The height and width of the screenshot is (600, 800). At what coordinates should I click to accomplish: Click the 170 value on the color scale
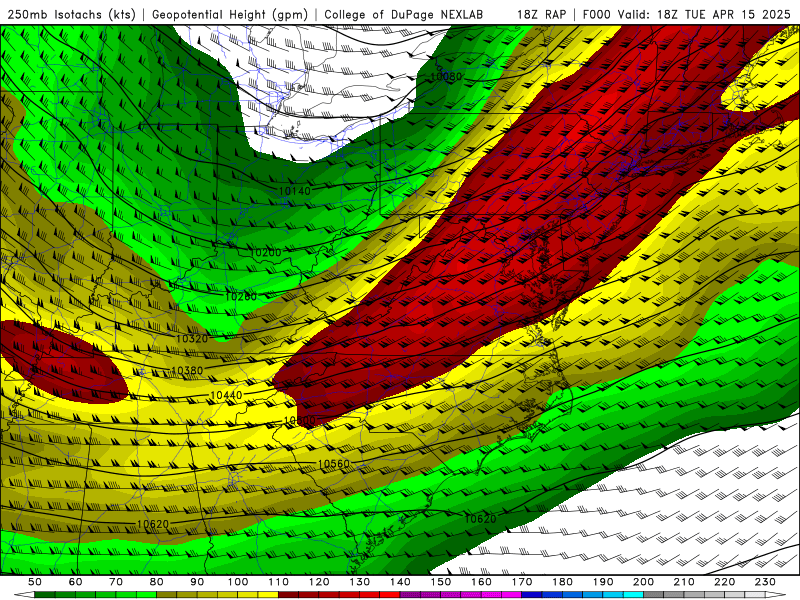coord(522,582)
